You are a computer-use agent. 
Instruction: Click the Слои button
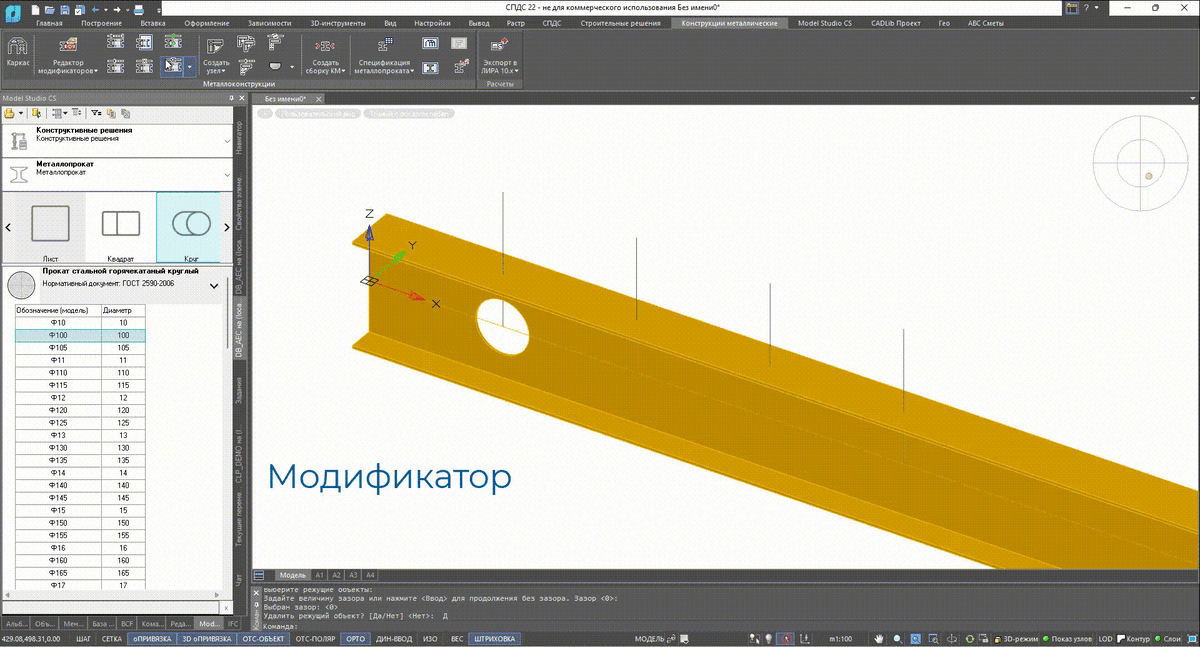(1169, 638)
